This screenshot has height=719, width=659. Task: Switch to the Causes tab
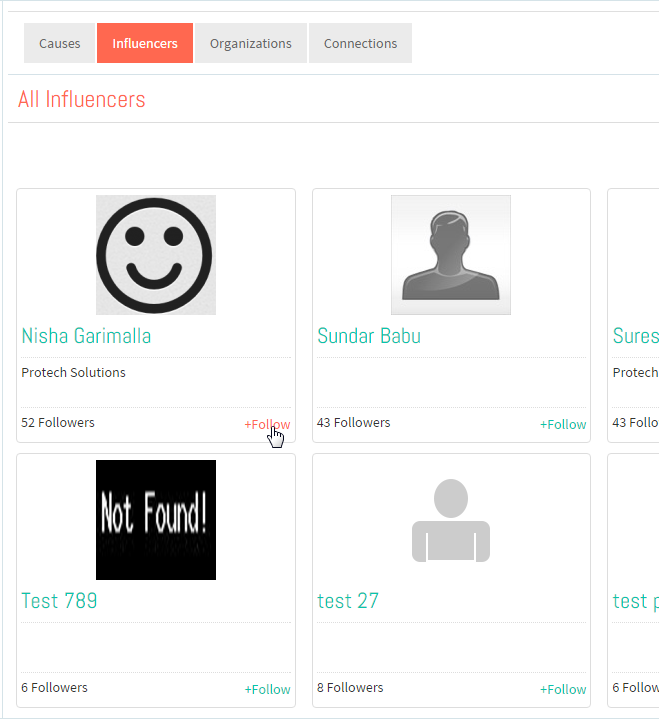pyautogui.click(x=59, y=43)
